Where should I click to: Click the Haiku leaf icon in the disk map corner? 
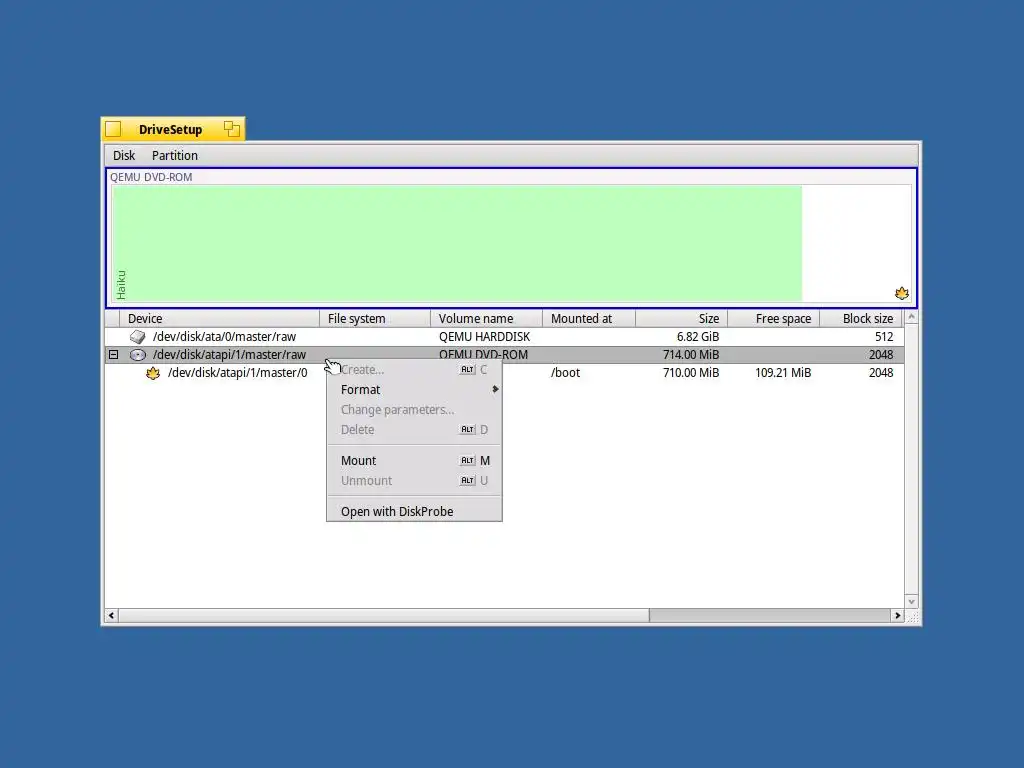point(902,293)
